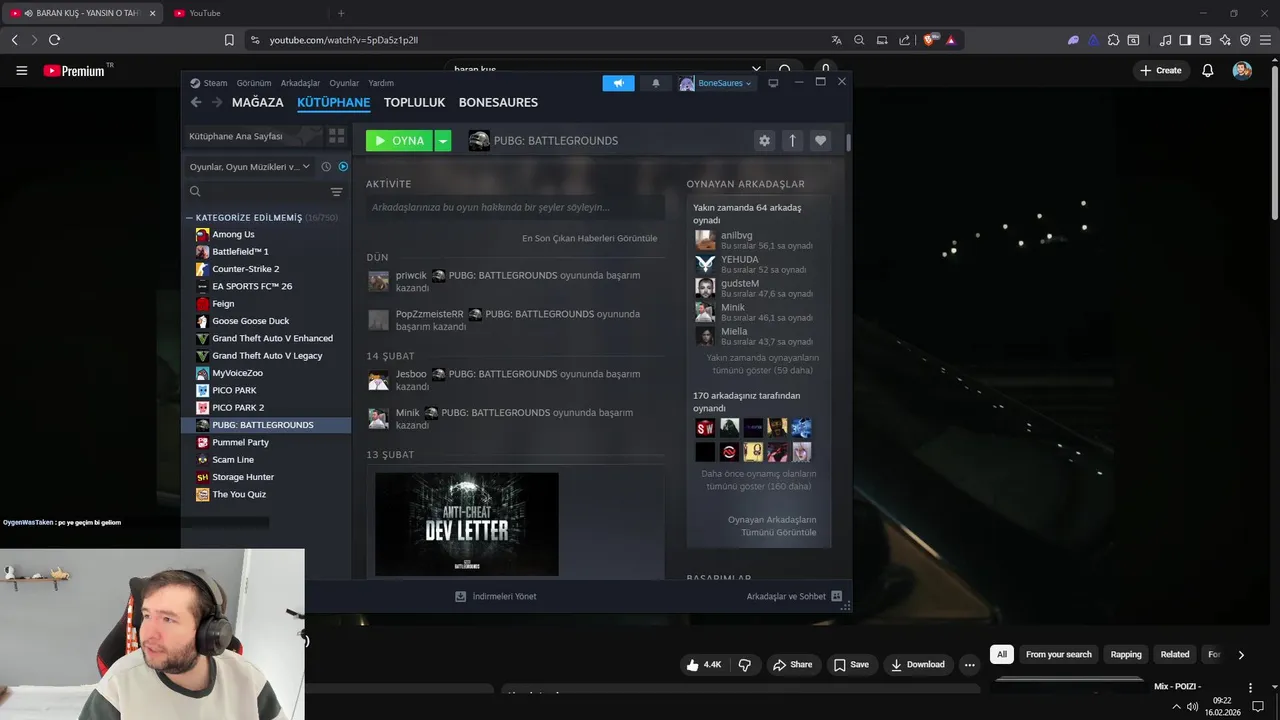Open YouTube notifications bell
The image size is (1280, 720).
(1208, 70)
